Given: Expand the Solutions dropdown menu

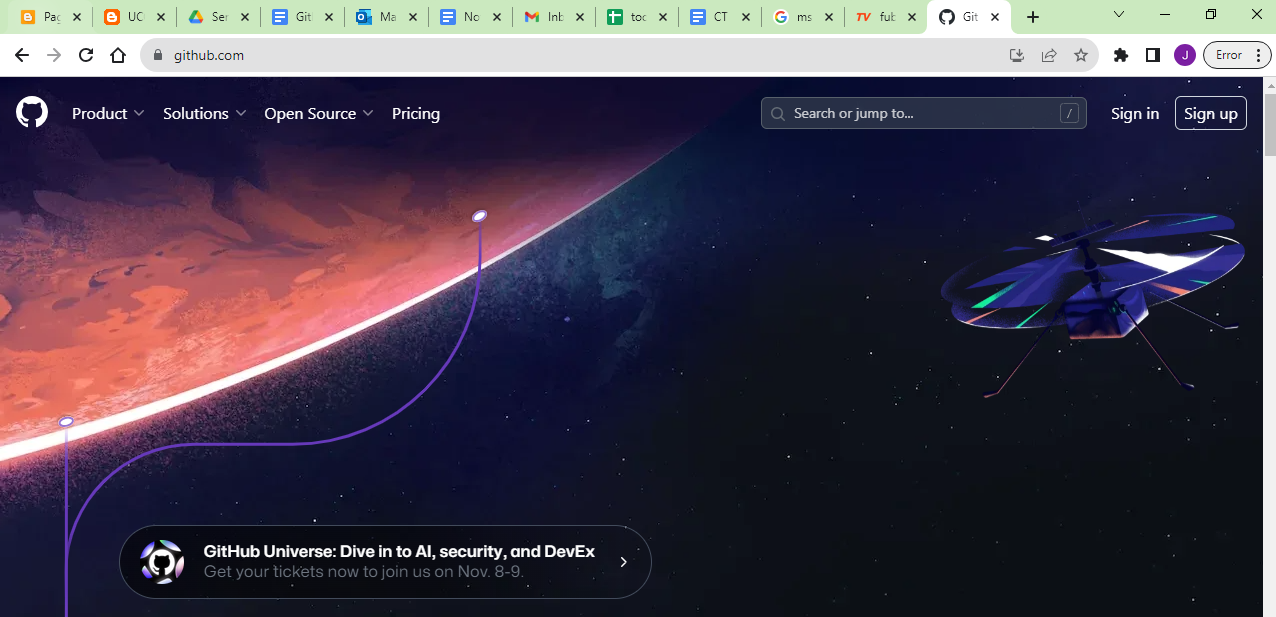Looking at the screenshot, I should coord(204,113).
